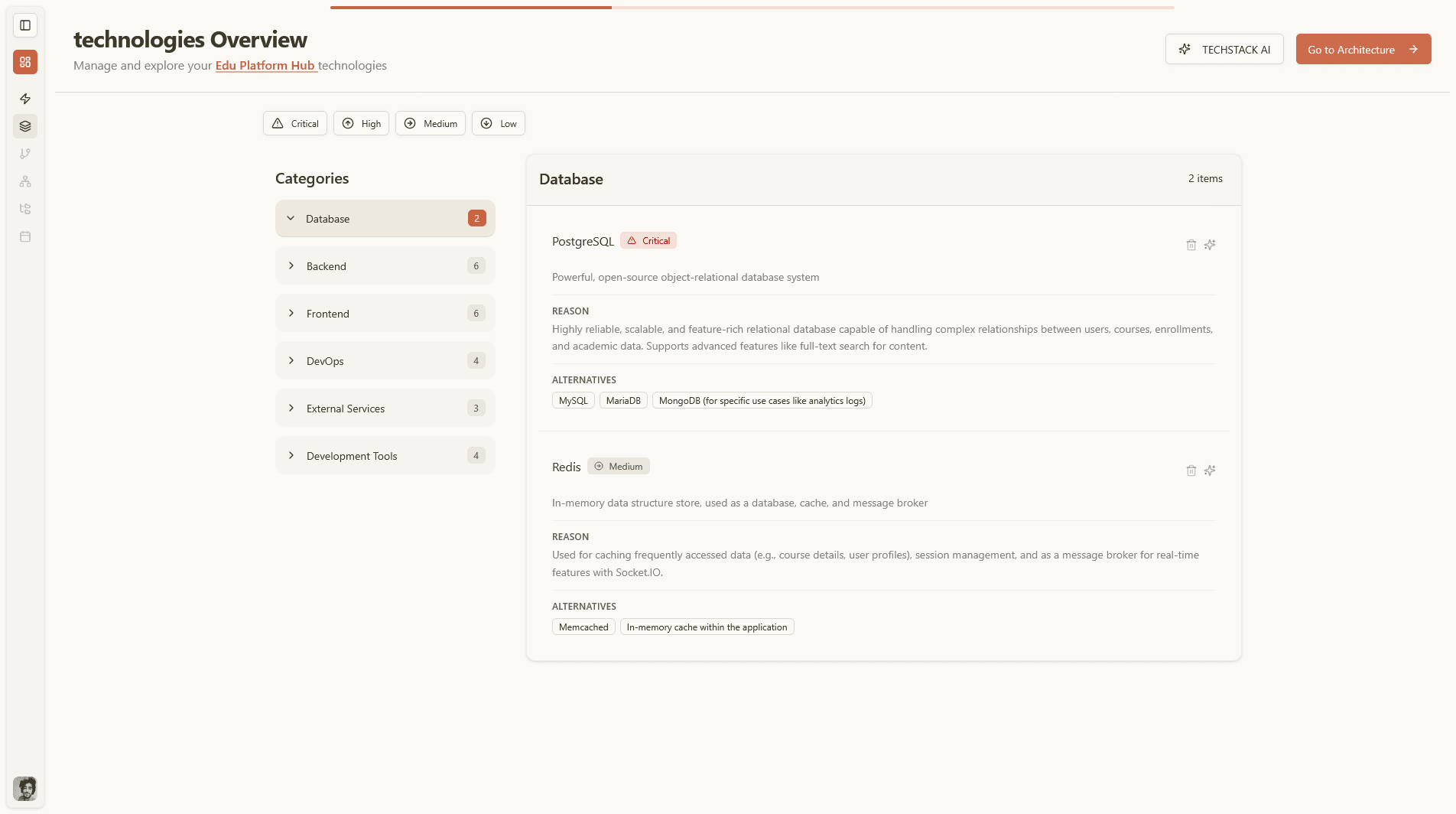
Task: Collapse the Database category
Action: click(385, 218)
